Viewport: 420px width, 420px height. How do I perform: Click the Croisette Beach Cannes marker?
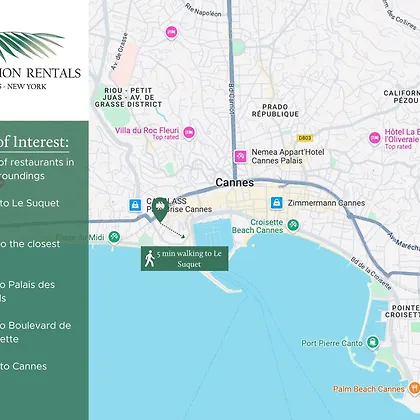[x=293, y=225]
